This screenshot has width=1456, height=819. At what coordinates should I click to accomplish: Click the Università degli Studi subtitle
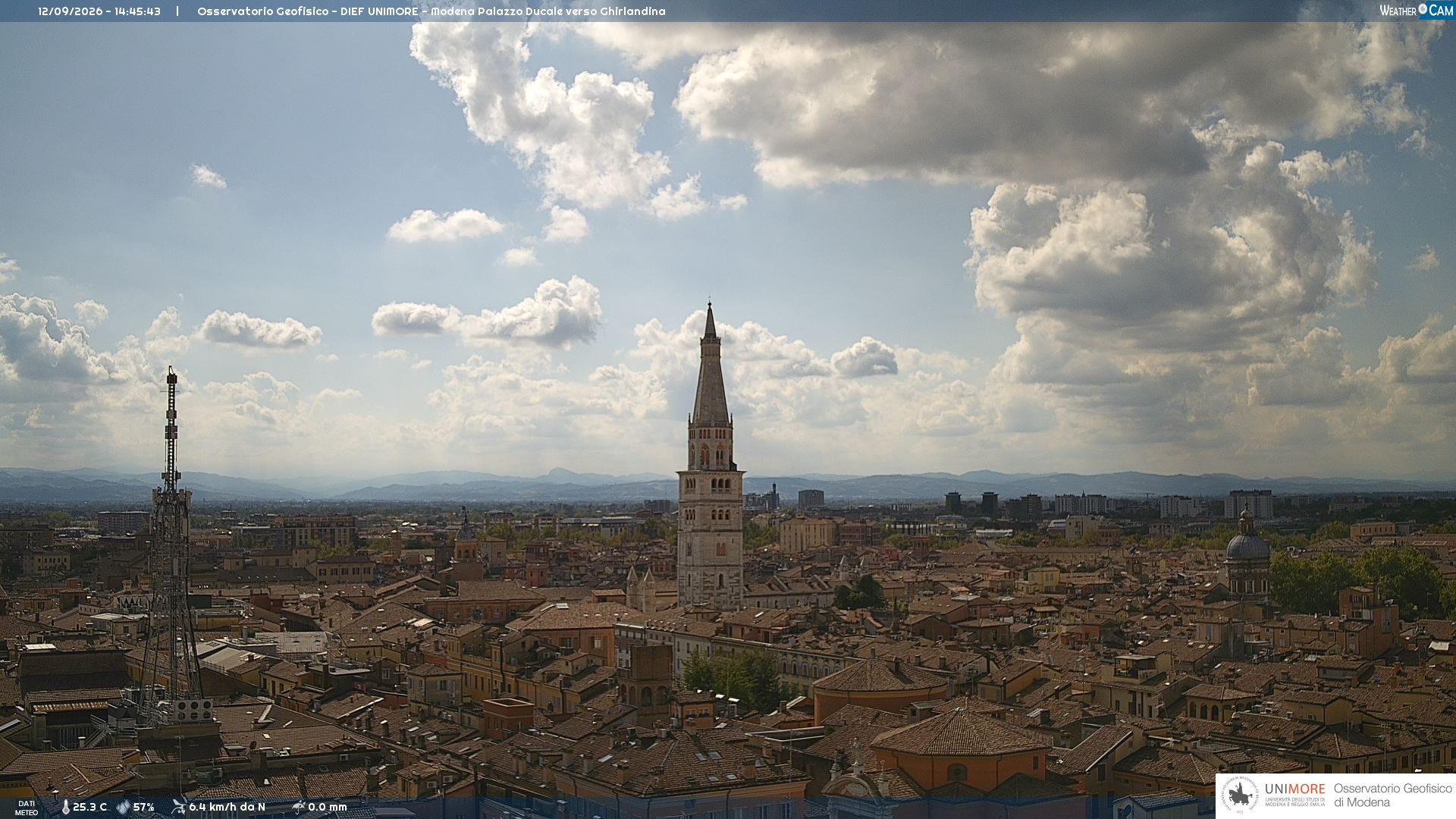(1294, 802)
